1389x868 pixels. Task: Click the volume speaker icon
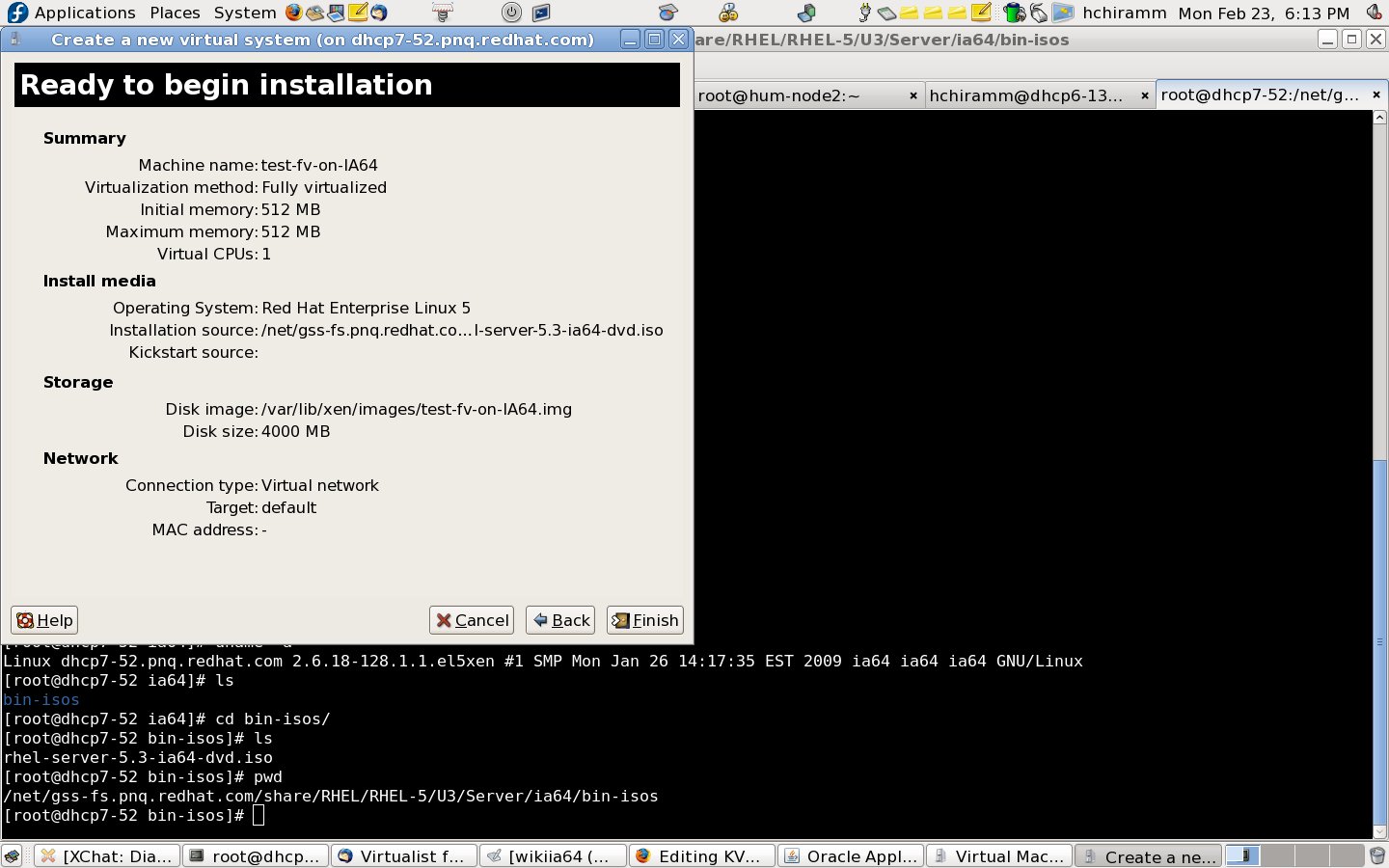[x=1375, y=13]
